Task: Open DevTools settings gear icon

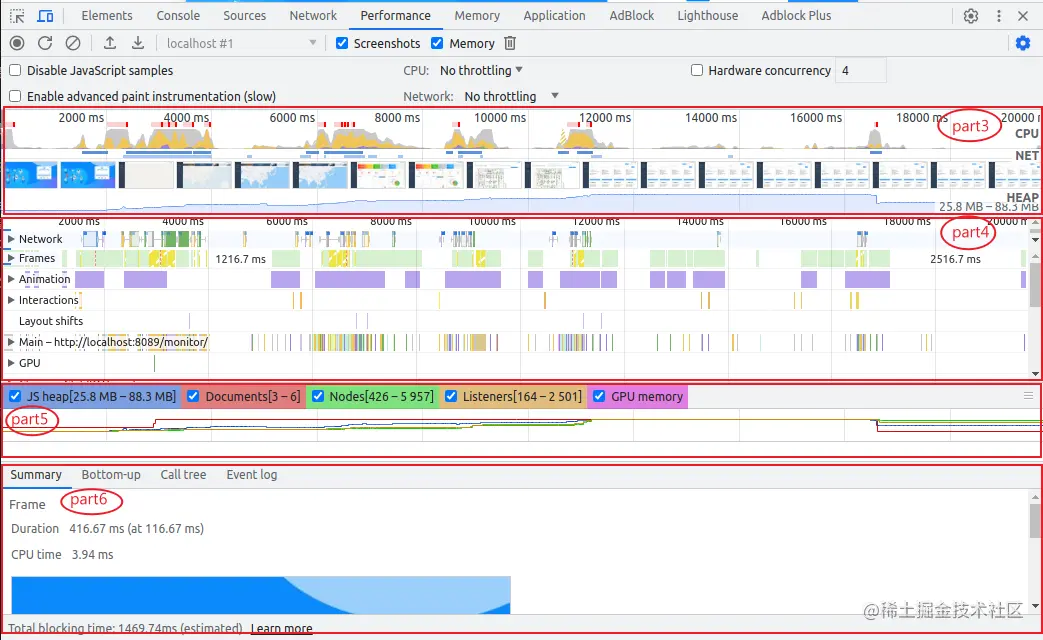Action: click(x=971, y=16)
